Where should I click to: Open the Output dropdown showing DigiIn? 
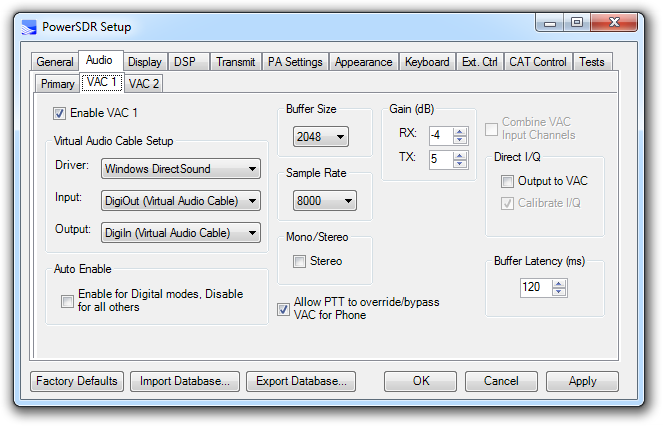tap(181, 233)
